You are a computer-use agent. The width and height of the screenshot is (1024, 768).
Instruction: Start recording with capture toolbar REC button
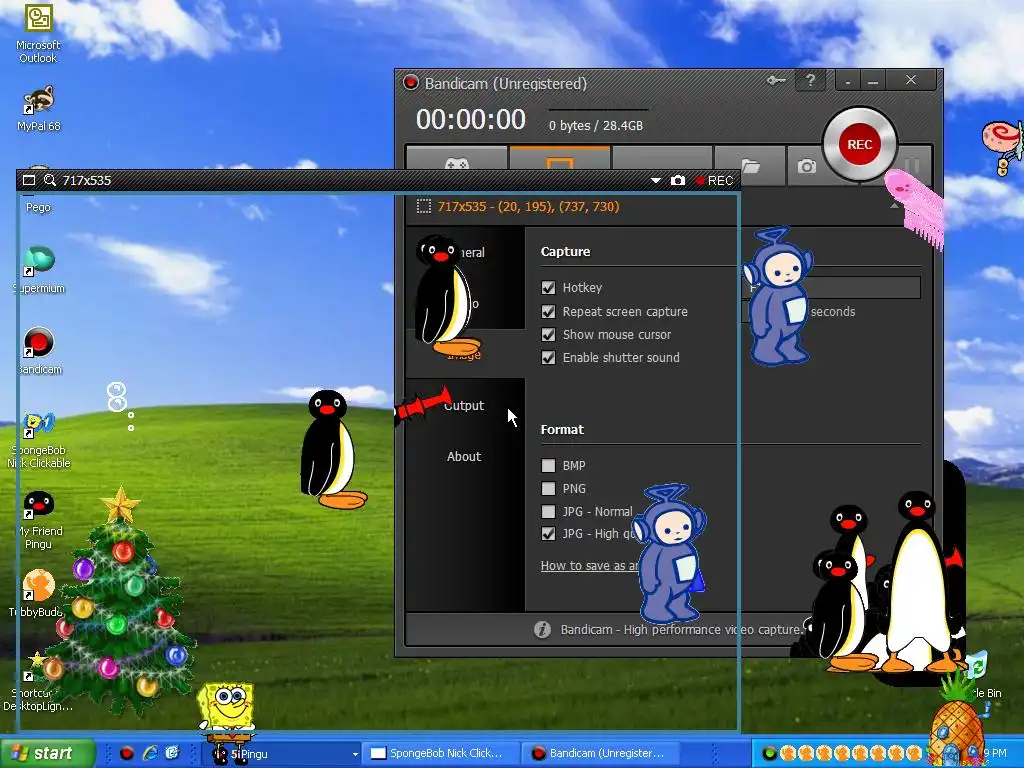point(714,180)
